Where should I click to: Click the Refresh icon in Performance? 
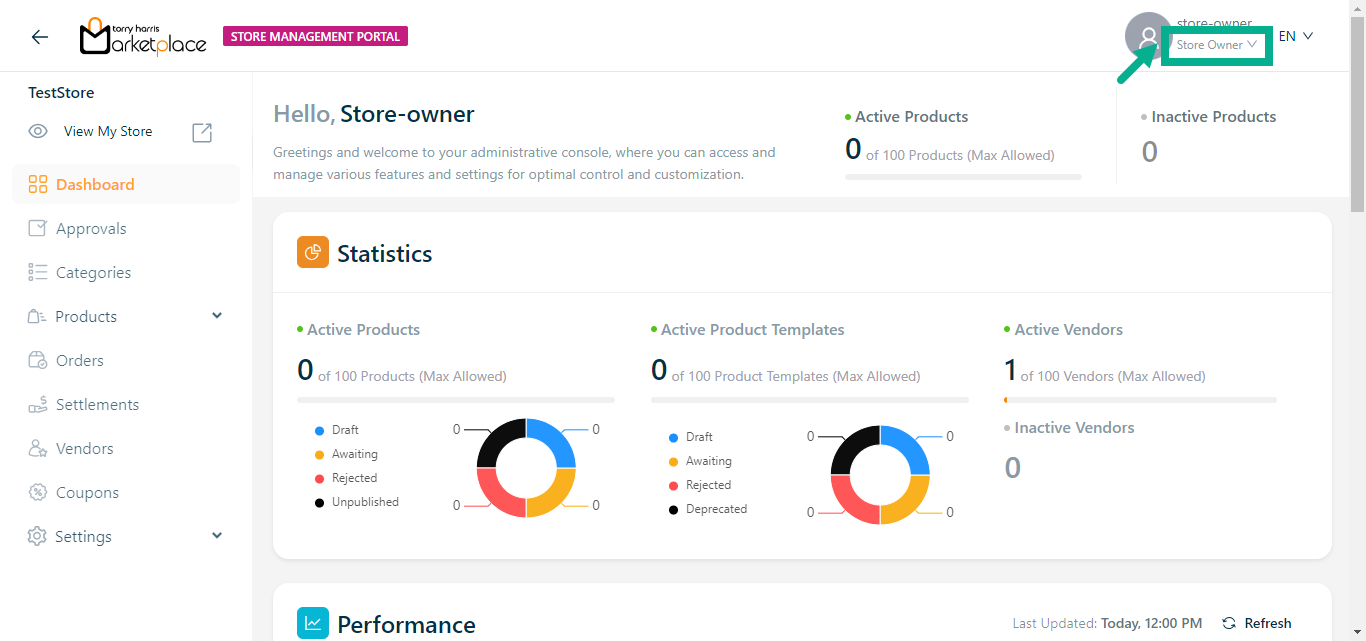[1229, 623]
